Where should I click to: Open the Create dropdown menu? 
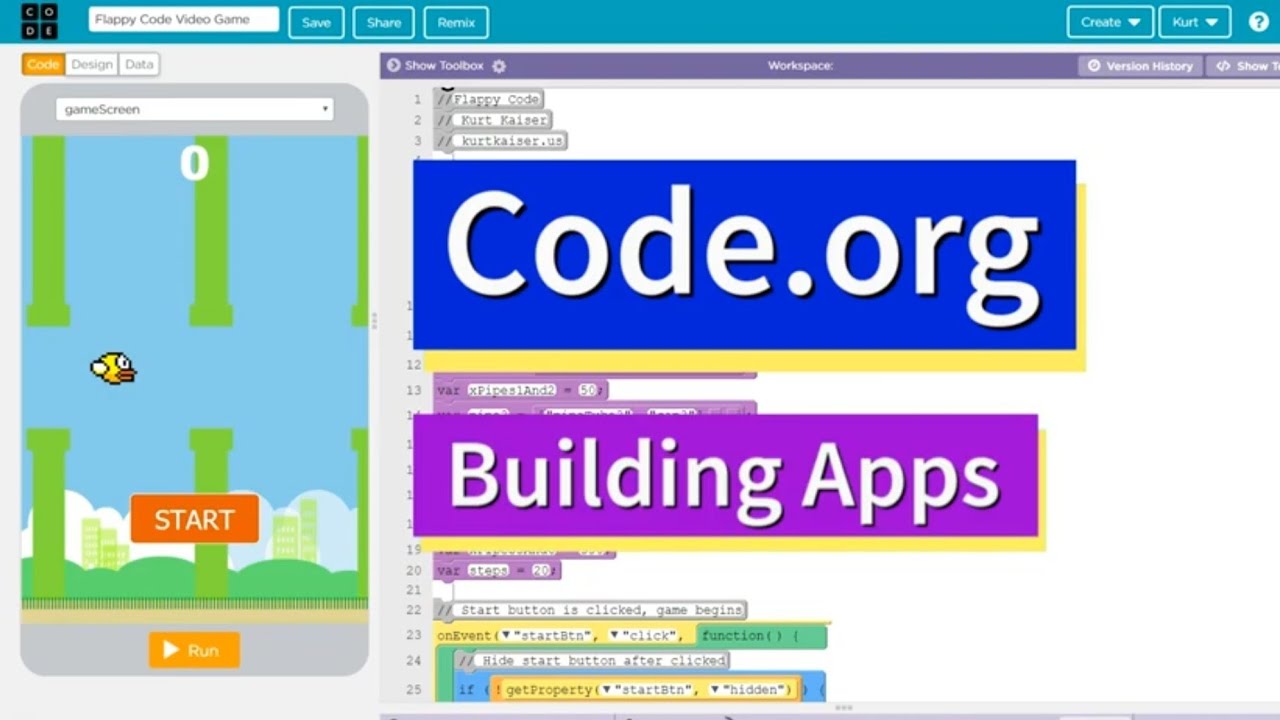pos(1110,22)
